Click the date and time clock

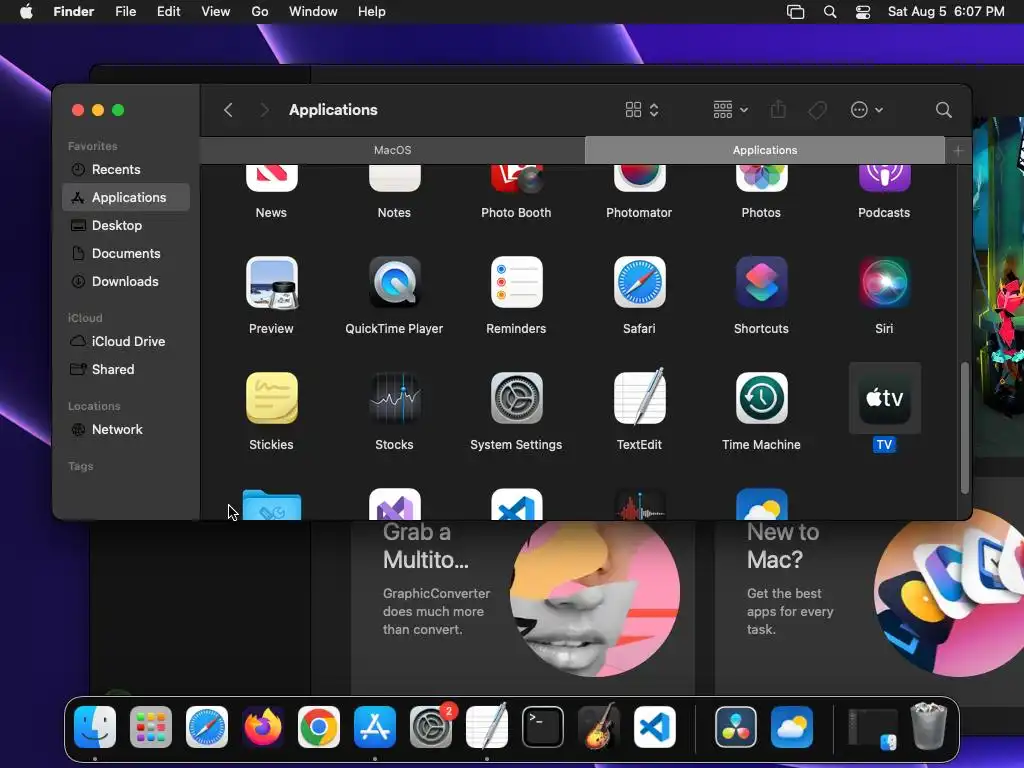[946, 12]
